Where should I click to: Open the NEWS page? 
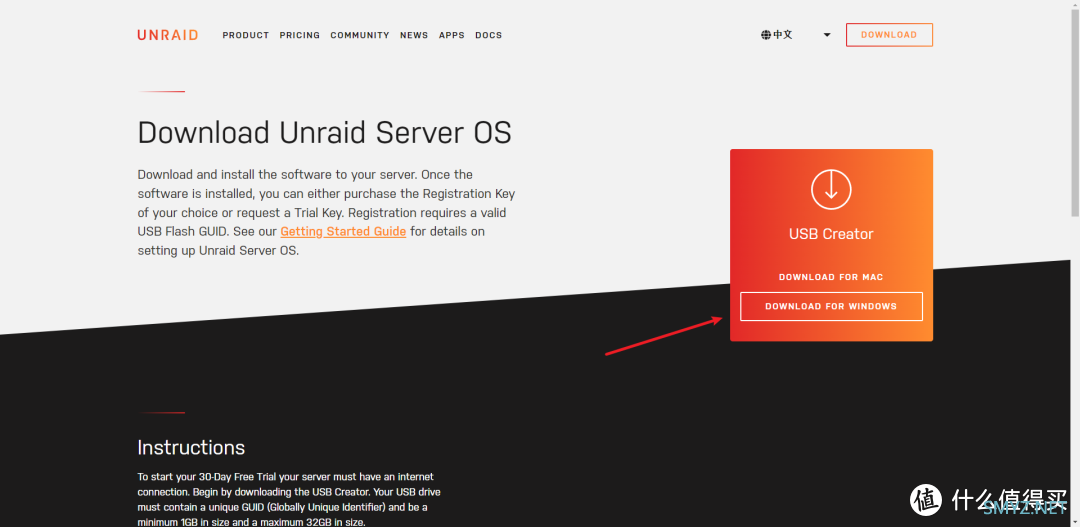pos(414,35)
